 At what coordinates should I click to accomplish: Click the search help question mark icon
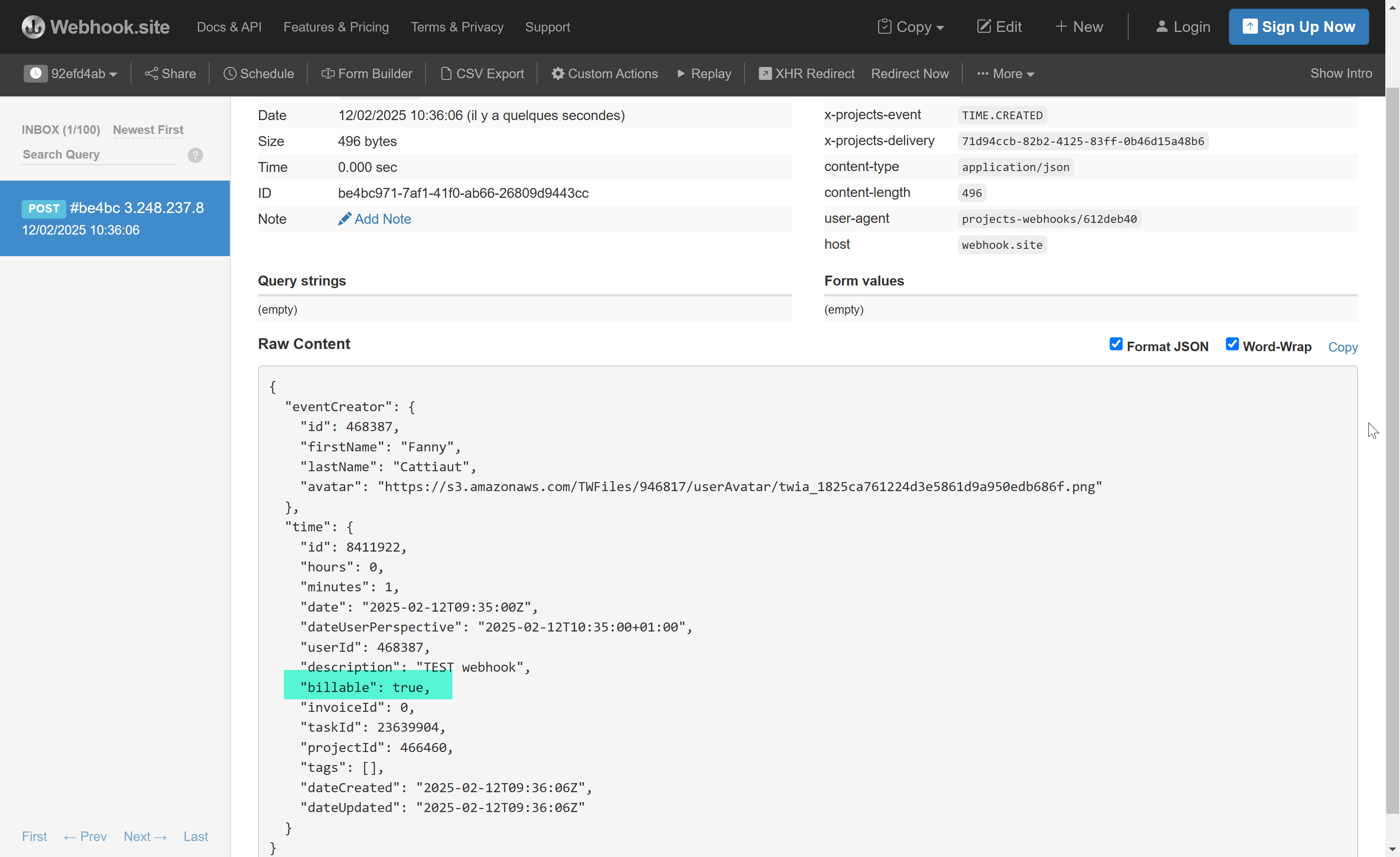[195, 155]
